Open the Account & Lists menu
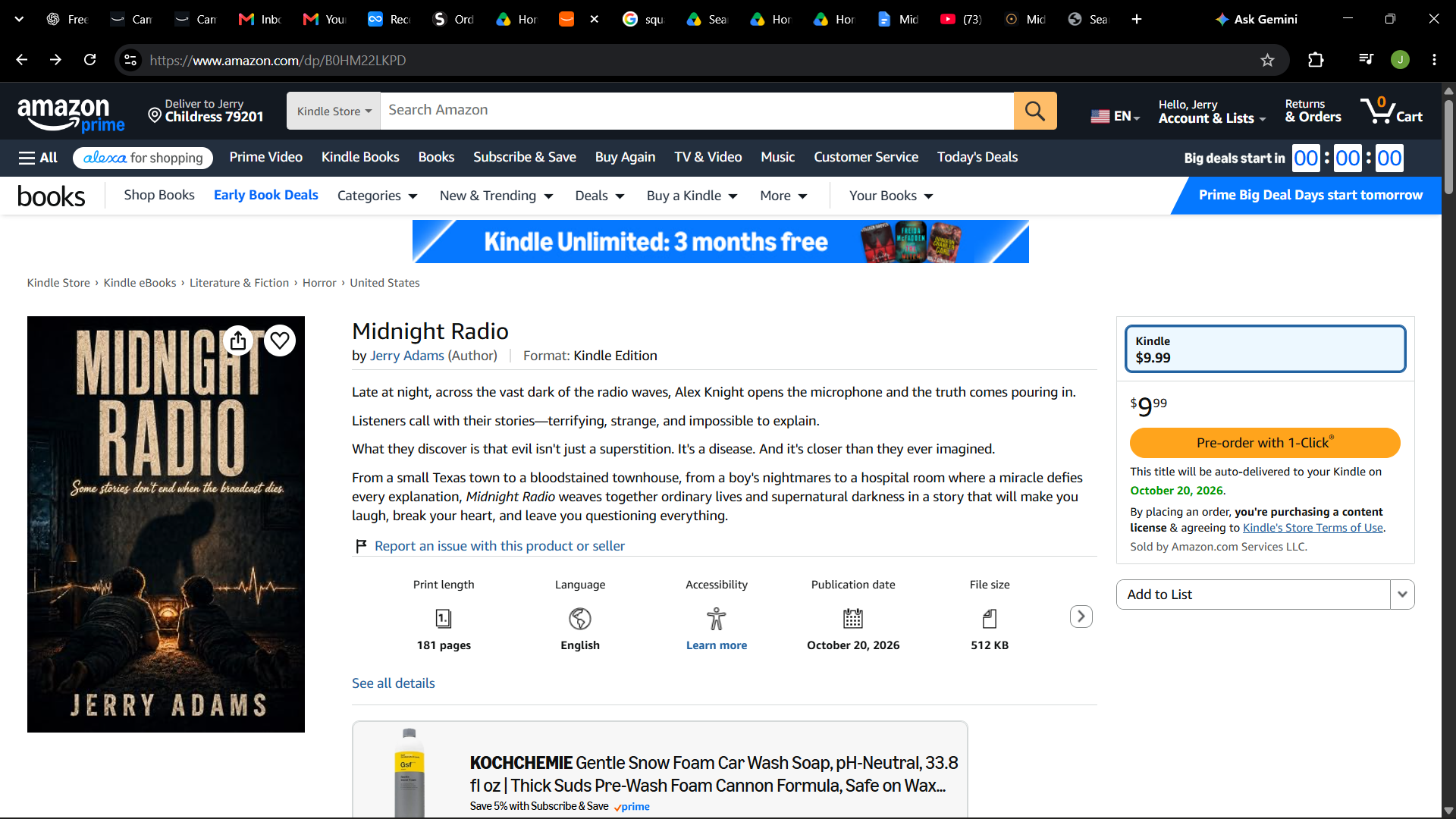1456x819 pixels. click(x=1212, y=111)
